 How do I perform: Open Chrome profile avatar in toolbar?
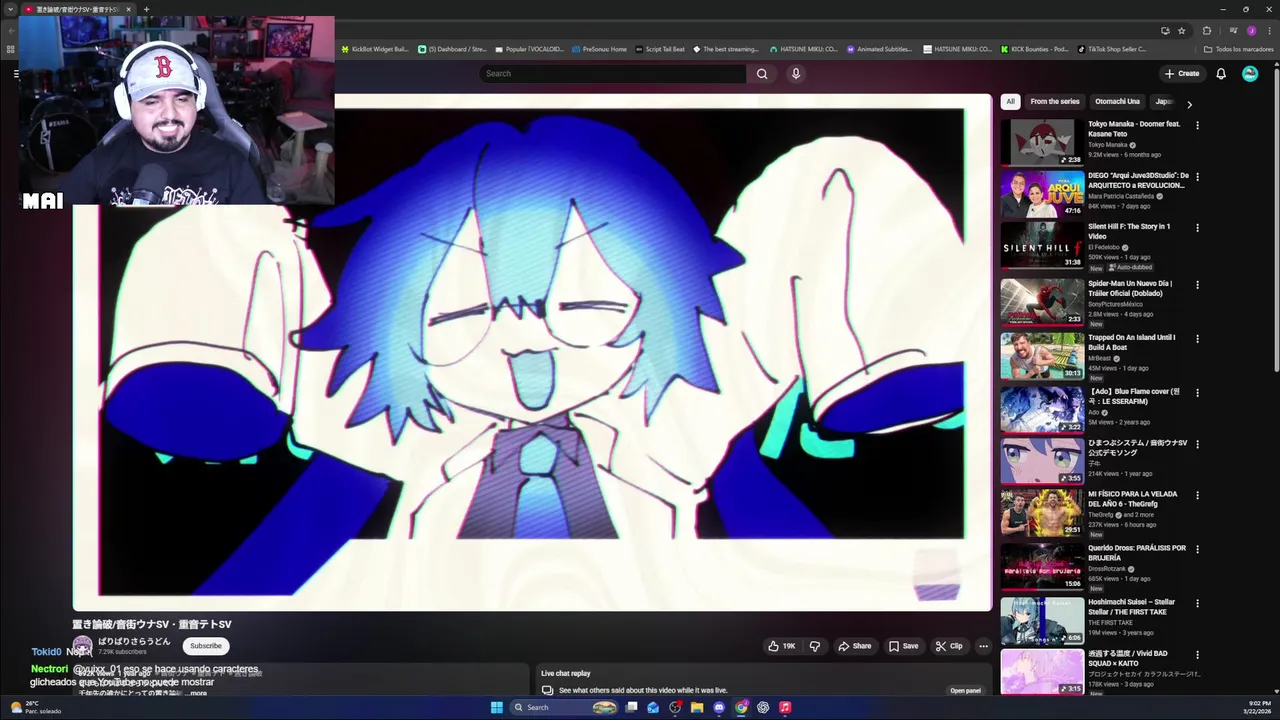tap(1250, 31)
